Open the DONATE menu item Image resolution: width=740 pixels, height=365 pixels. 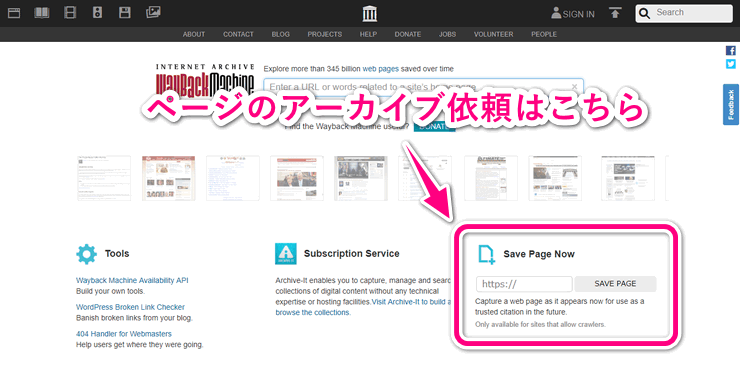(408, 34)
